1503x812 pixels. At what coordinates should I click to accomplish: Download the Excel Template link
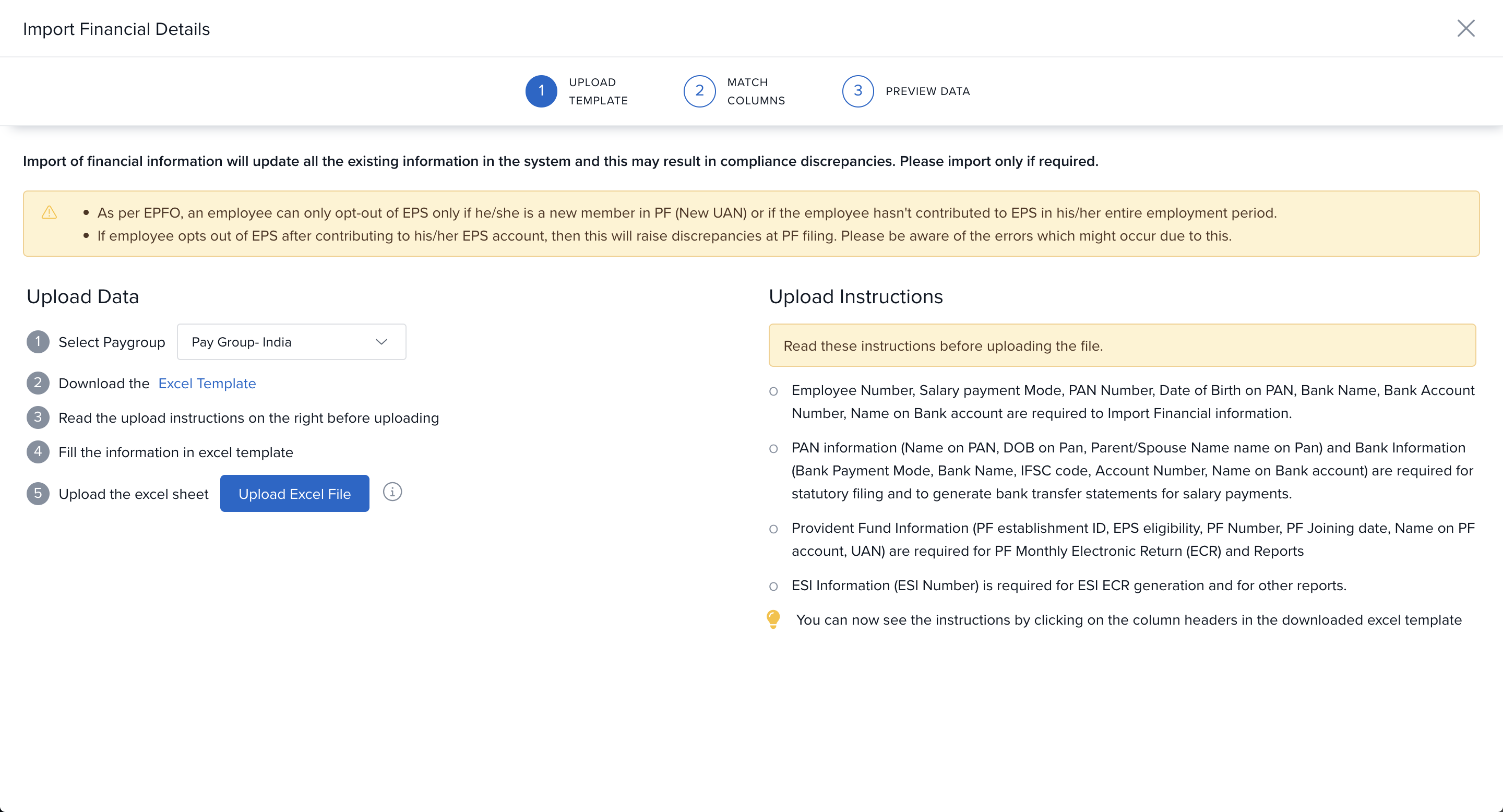coord(207,383)
